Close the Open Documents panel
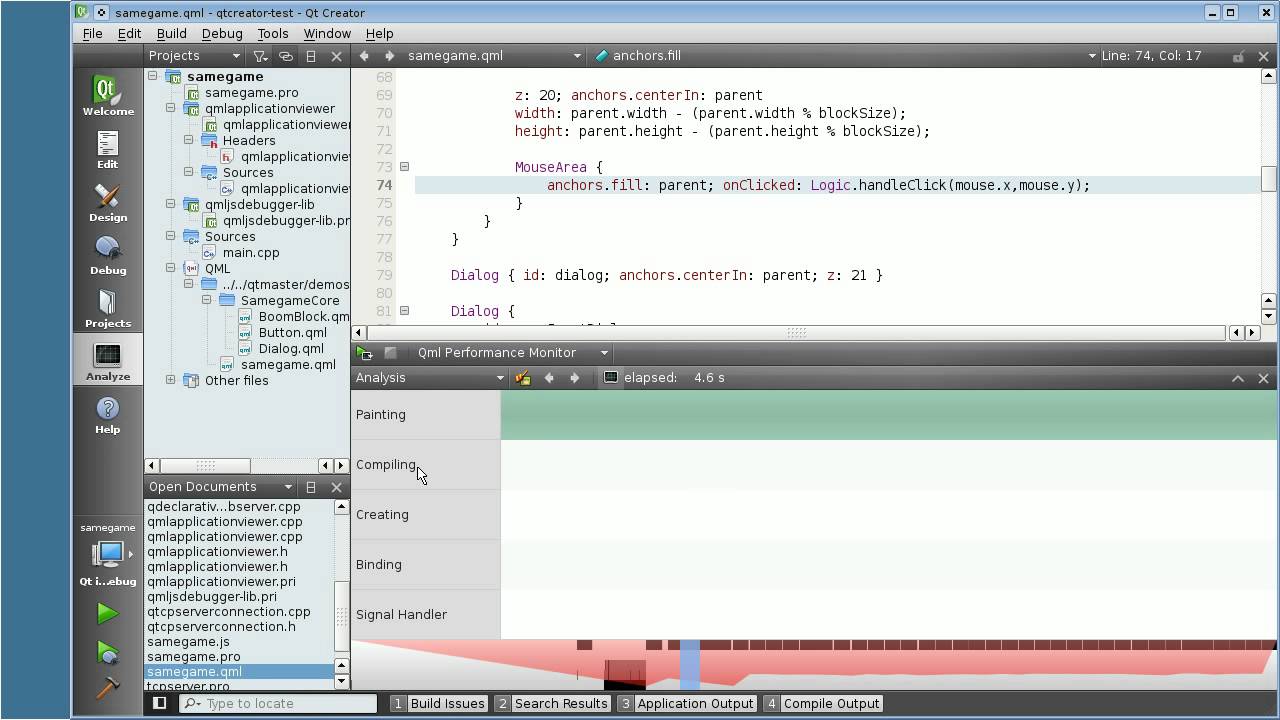The height and width of the screenshot is (720, 1280). 336,487
